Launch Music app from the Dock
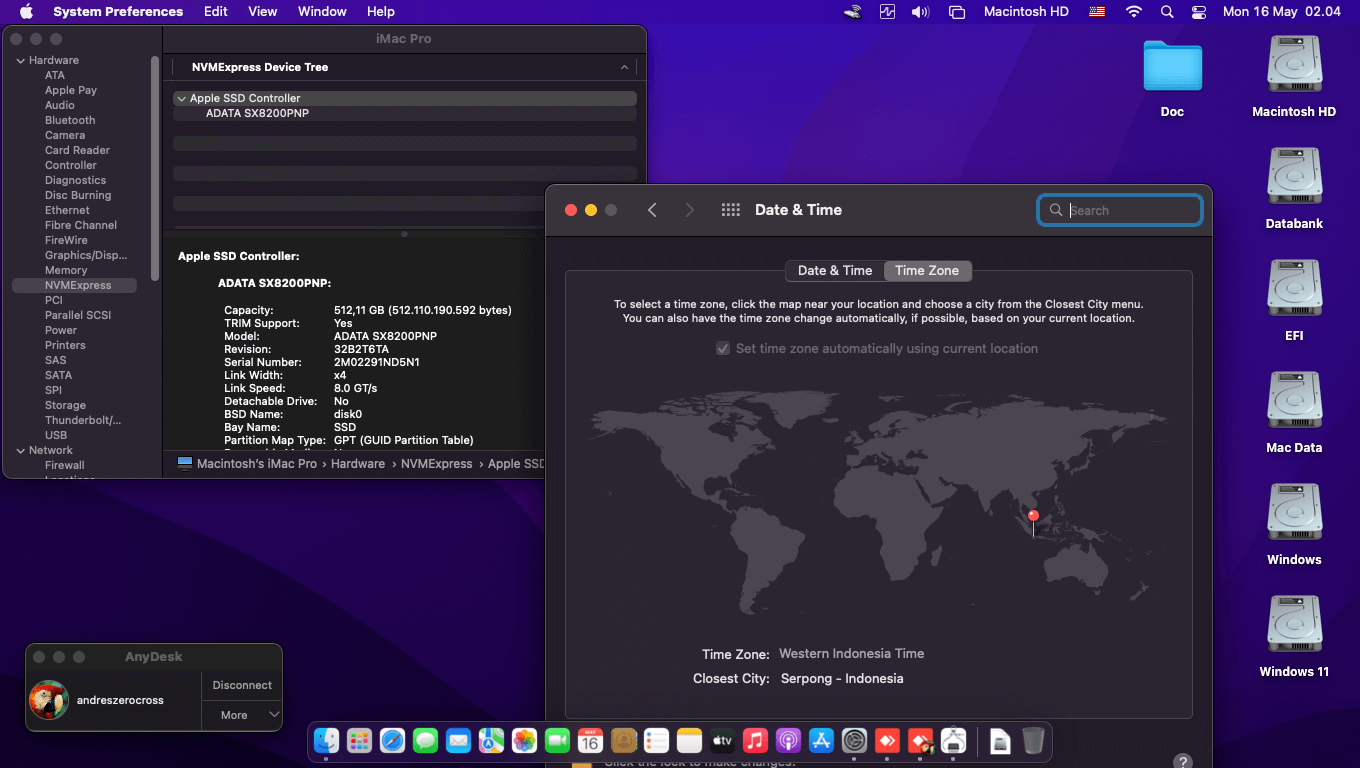The image size is (1360, 768). [x=755, y=741]
